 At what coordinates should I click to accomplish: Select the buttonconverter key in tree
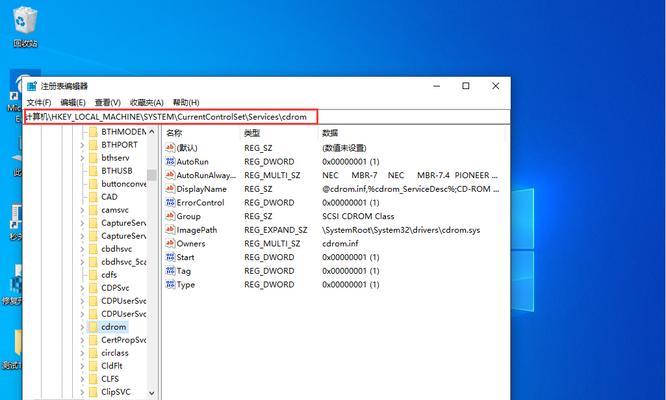click(124, 184)
